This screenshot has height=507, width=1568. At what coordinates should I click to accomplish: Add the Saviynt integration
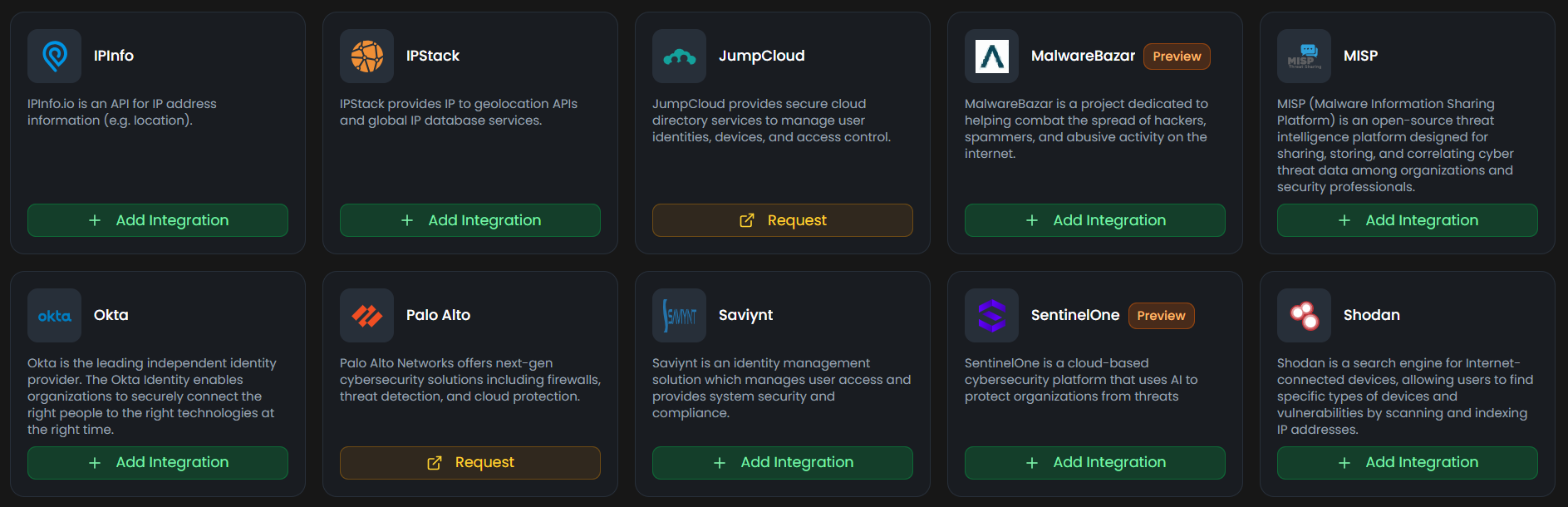[783, 463]
